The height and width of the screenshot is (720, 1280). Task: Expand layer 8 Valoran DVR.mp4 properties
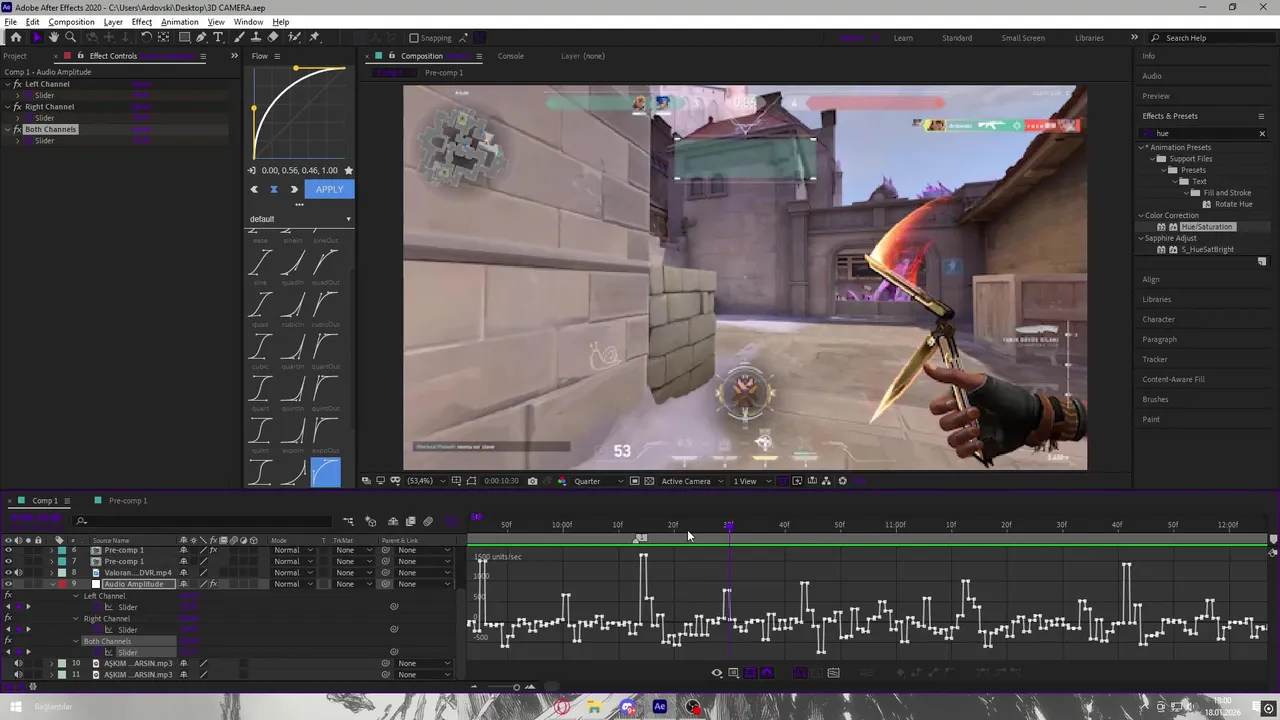52,573
